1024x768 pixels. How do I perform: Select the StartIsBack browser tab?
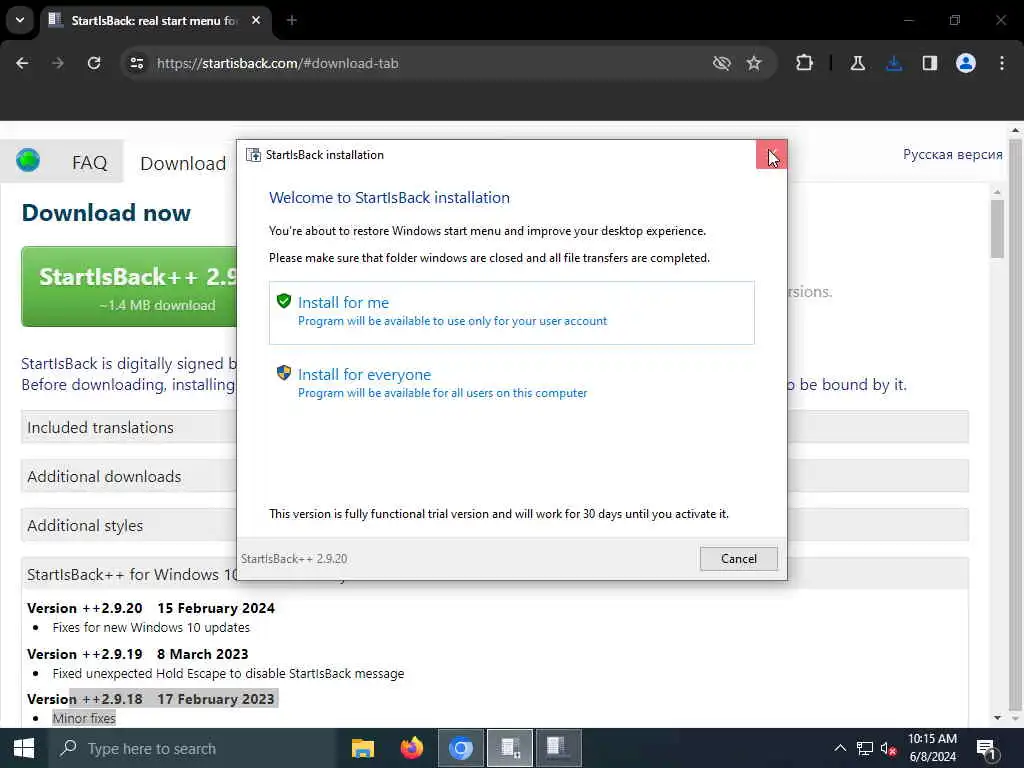[x=155, y=20]
